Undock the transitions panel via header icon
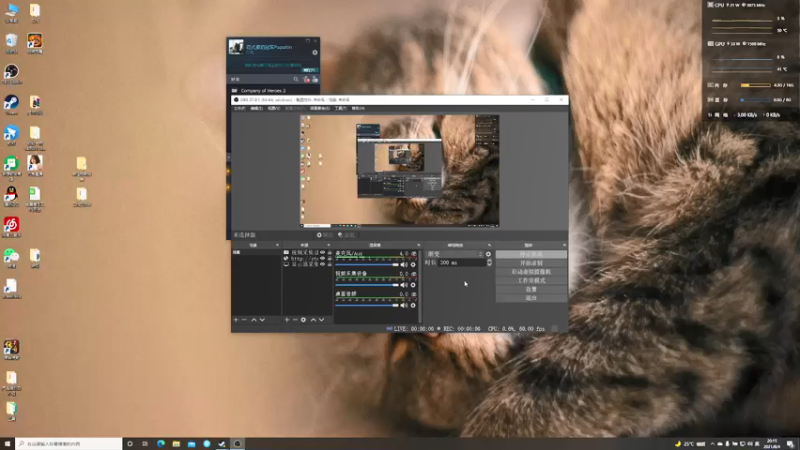800x450 pixels. coord(489,245)
